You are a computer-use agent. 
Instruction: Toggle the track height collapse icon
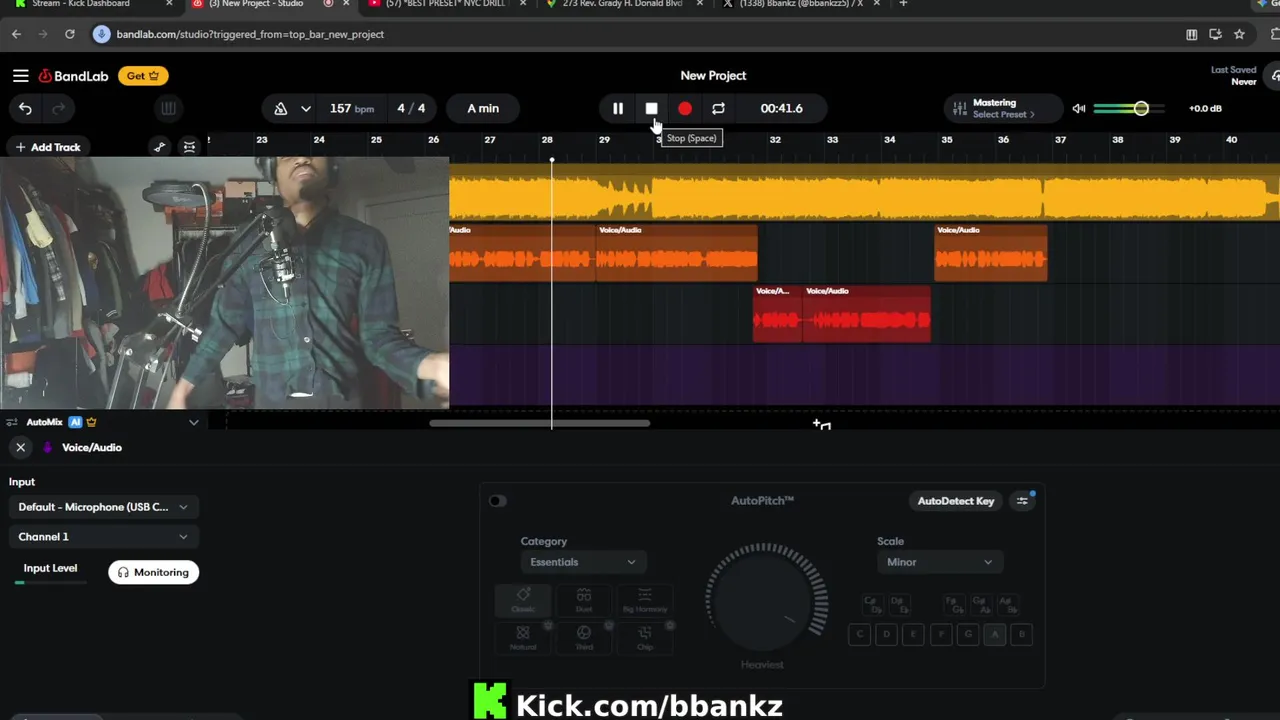pyautogui.click(x=189, y=147)
